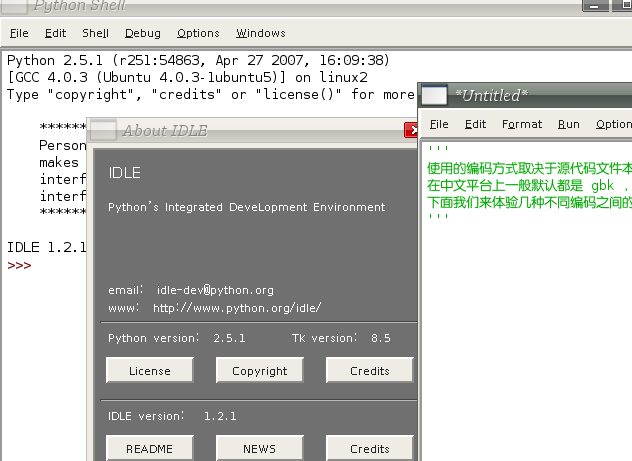
Task: Open the Format menu in Untitled editor
Action: 522,124
